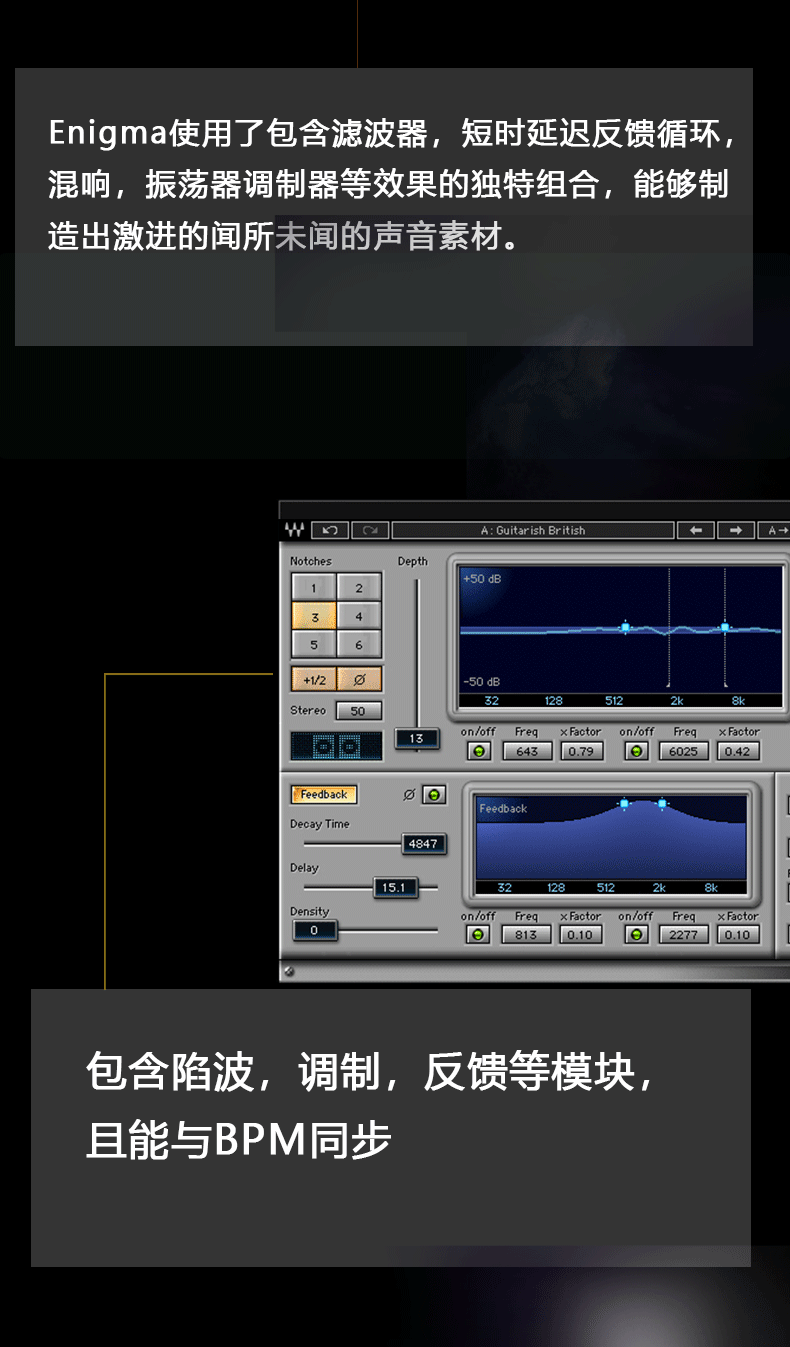Click the left node in the Feedback graph
790x1347 pixels.
click(x=624, y=803)
